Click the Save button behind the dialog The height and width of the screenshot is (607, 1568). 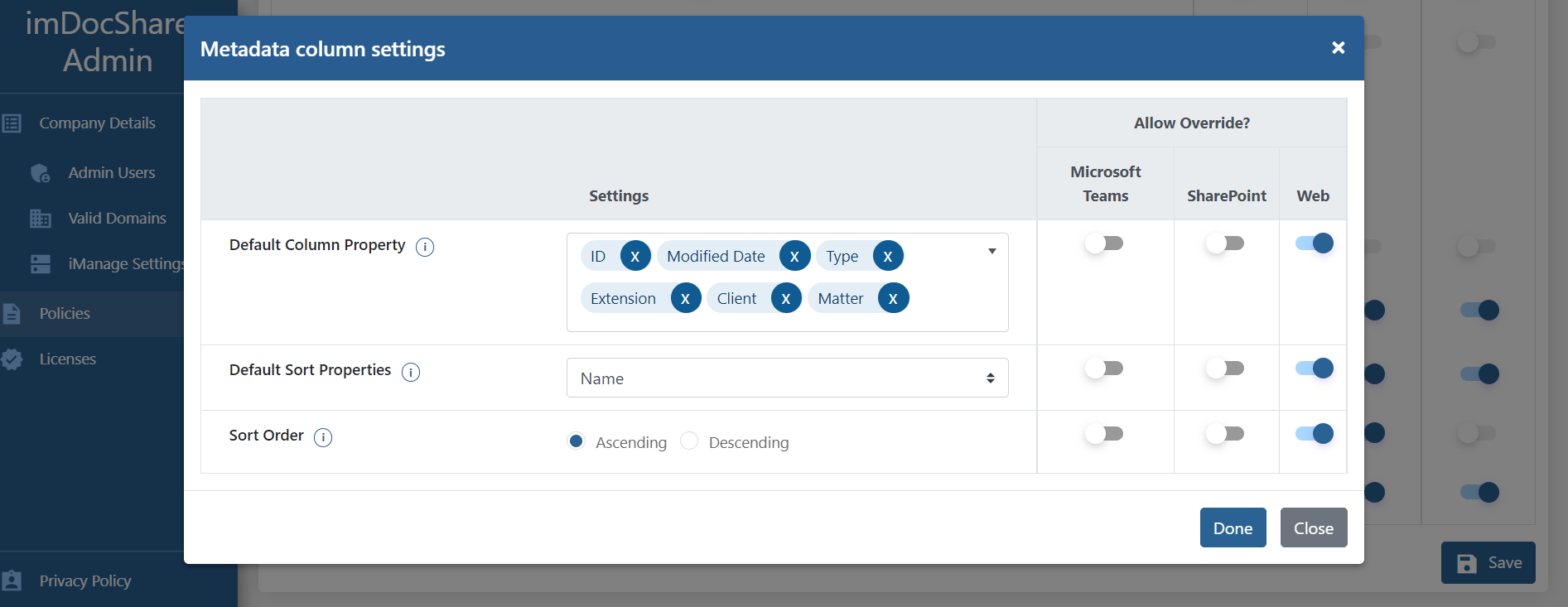(1488, 563)
